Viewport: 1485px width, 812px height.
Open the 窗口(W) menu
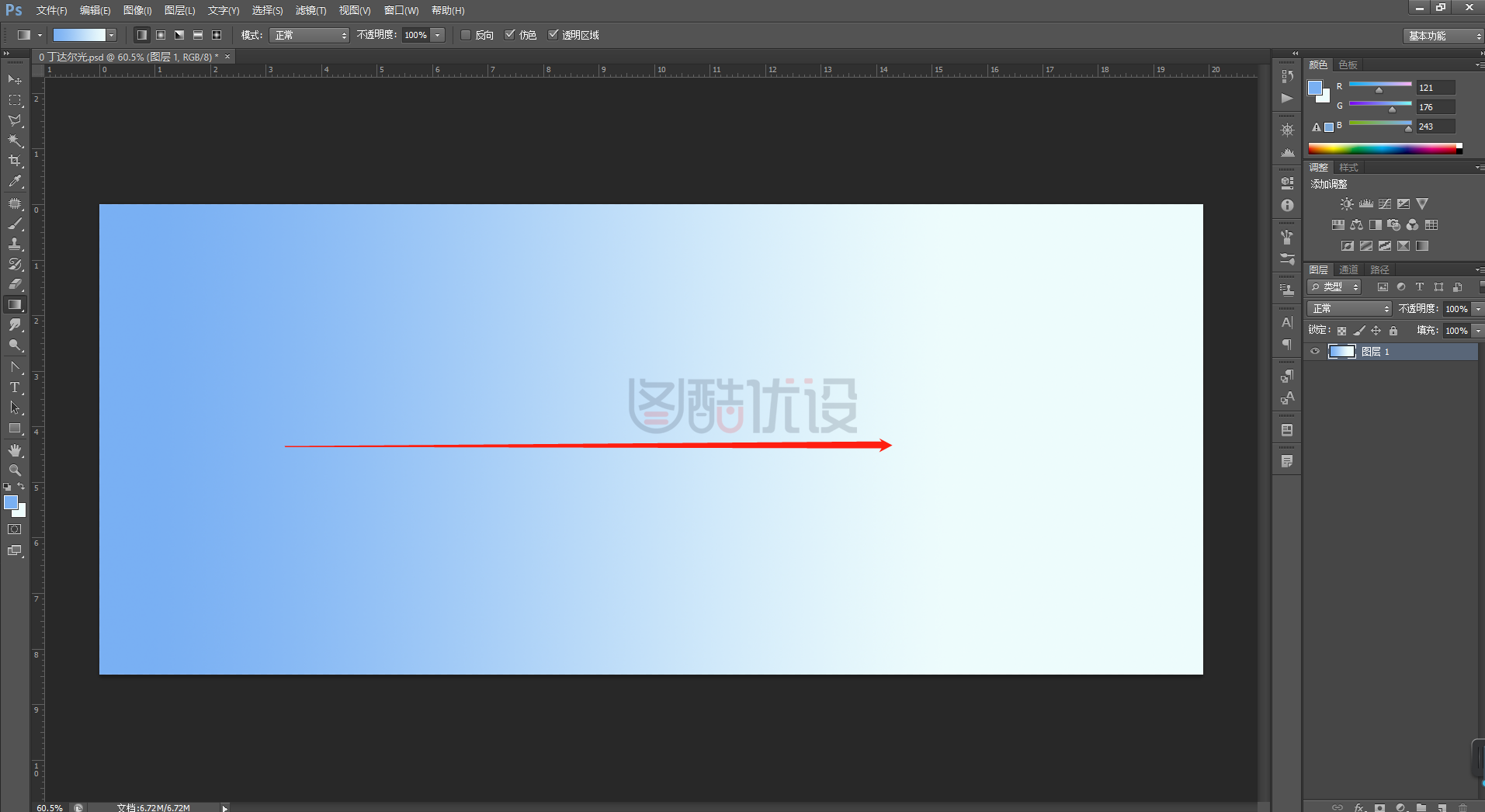[401, 11]
